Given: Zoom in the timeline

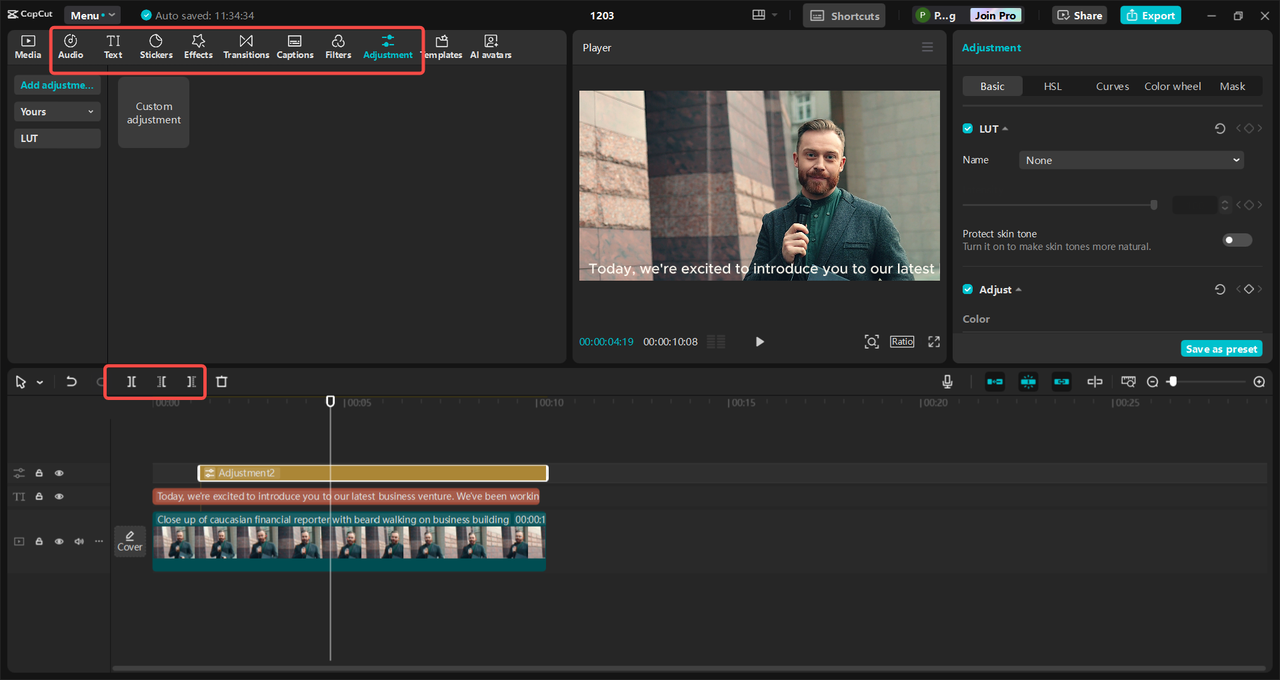Looking at the screenshot, I should [x=1259, y=382].
